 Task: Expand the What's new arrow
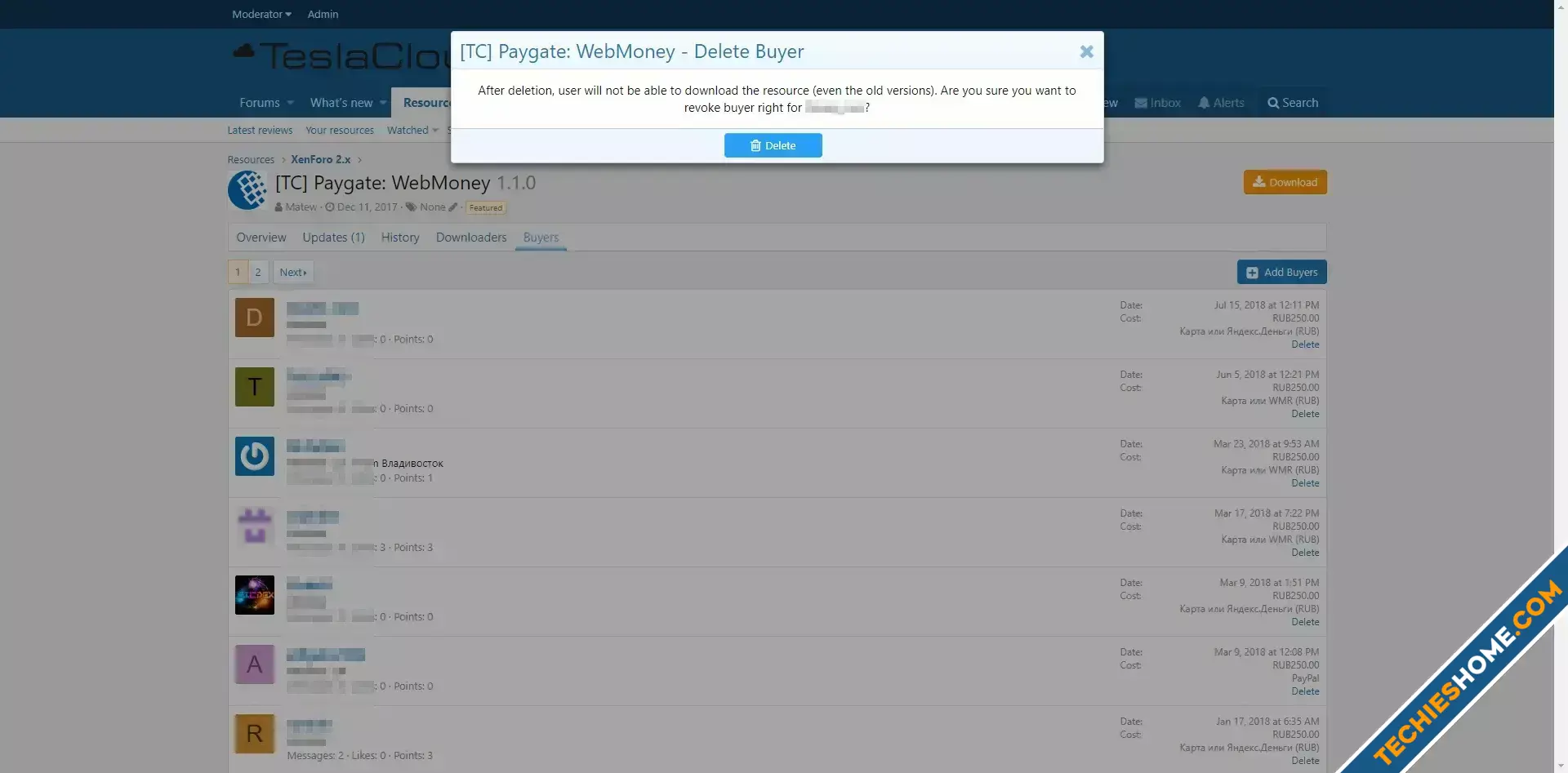click(382, 103)
